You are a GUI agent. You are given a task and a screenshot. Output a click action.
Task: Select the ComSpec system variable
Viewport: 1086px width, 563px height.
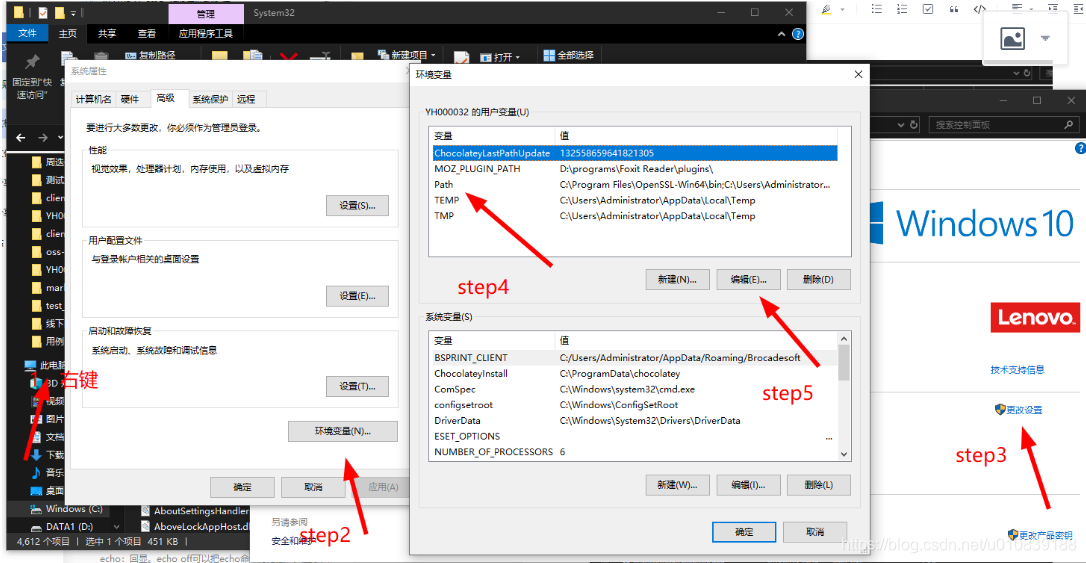634,389
